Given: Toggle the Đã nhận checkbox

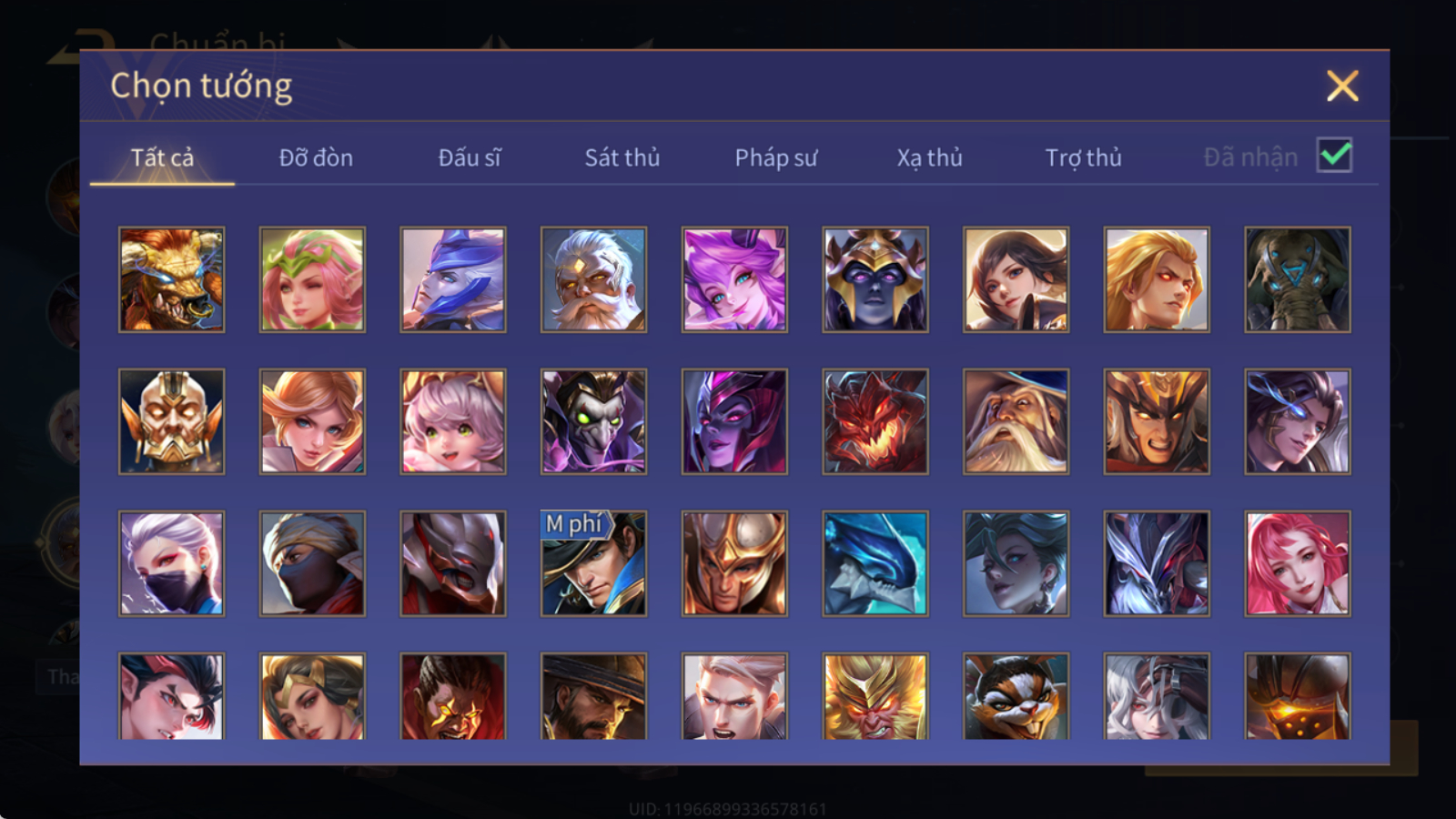Looking at the screenshot, I should pos(1334,156).
